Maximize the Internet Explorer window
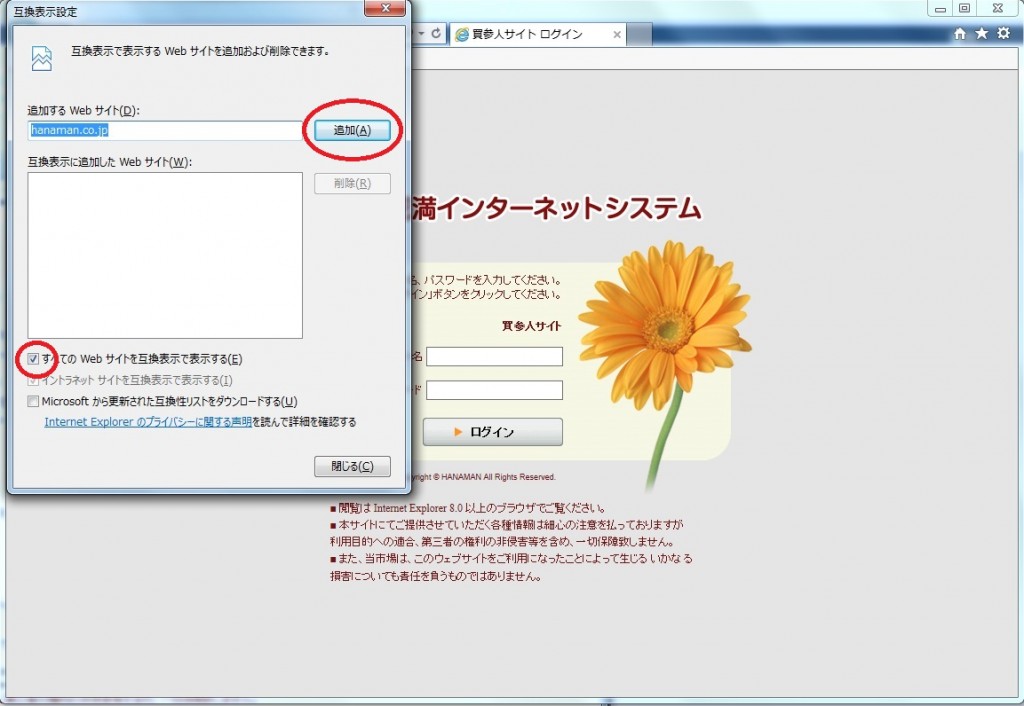 tap(964, 9)
